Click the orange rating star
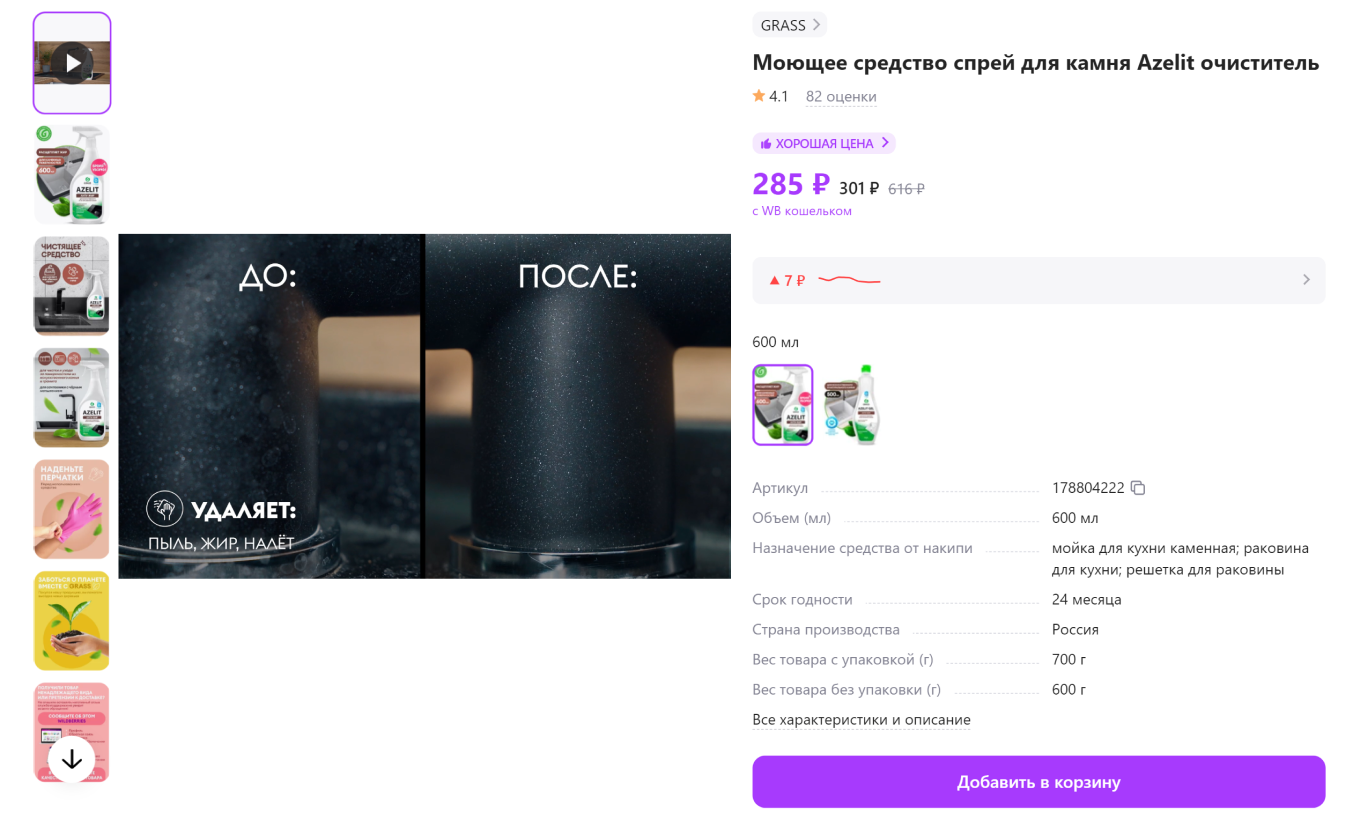 [759, 96]
